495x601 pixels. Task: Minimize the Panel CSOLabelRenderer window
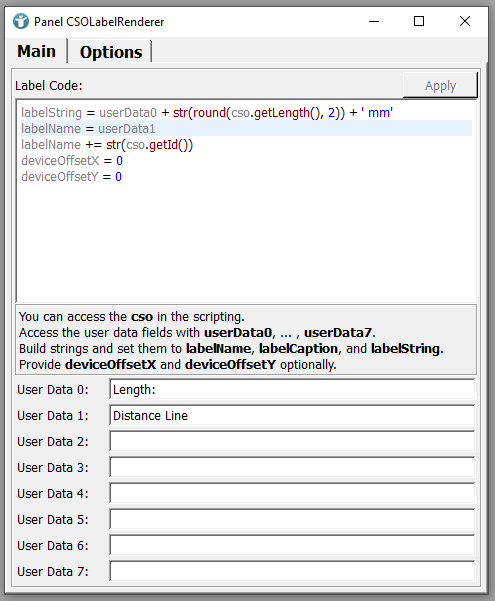click(x=374, y=21)
